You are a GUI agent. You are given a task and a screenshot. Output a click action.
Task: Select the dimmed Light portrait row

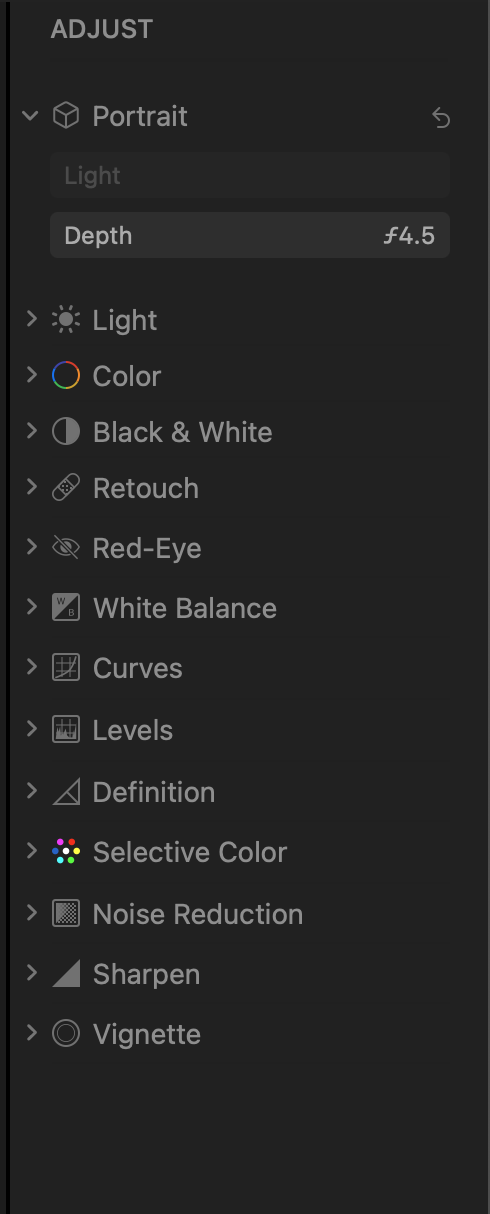tap(250, 176)
